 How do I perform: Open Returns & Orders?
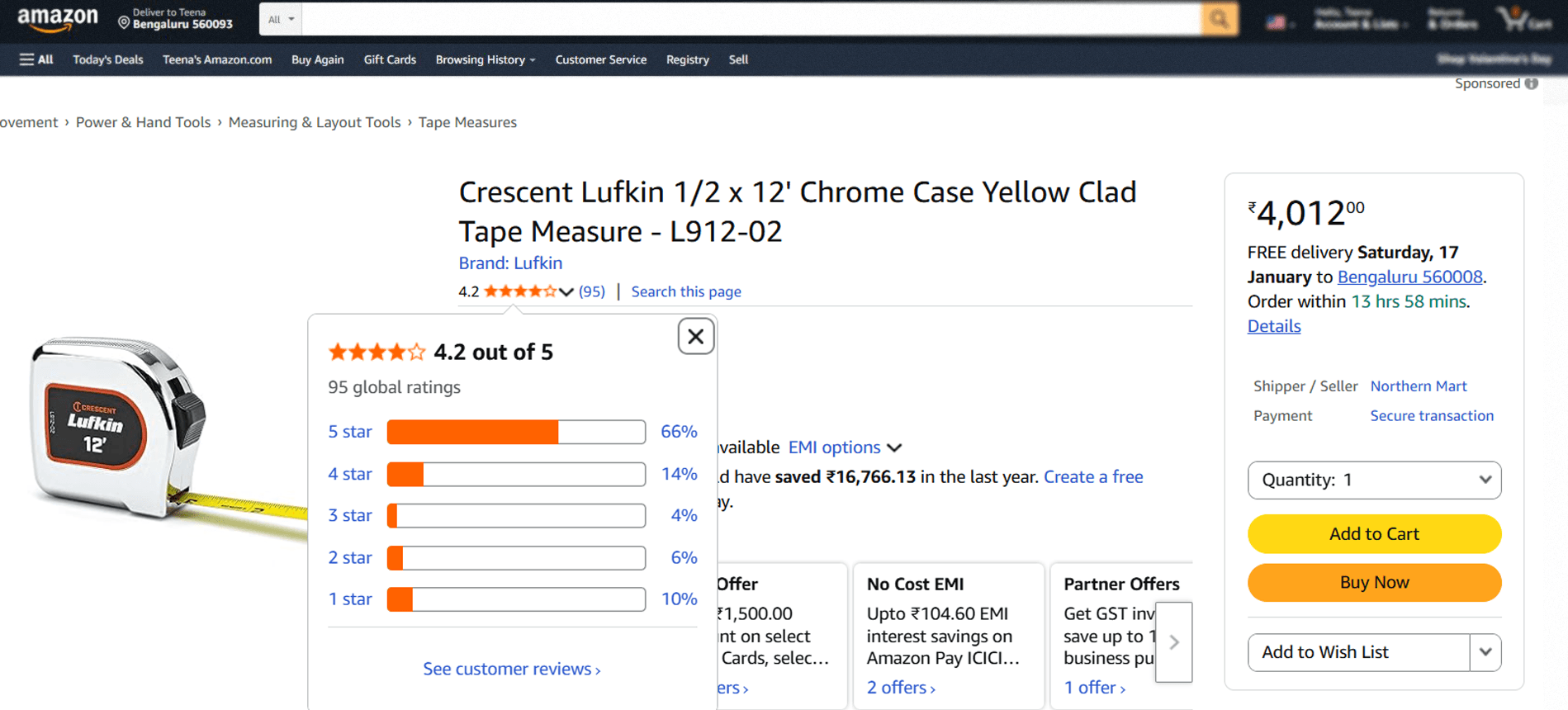point(1452,19)
